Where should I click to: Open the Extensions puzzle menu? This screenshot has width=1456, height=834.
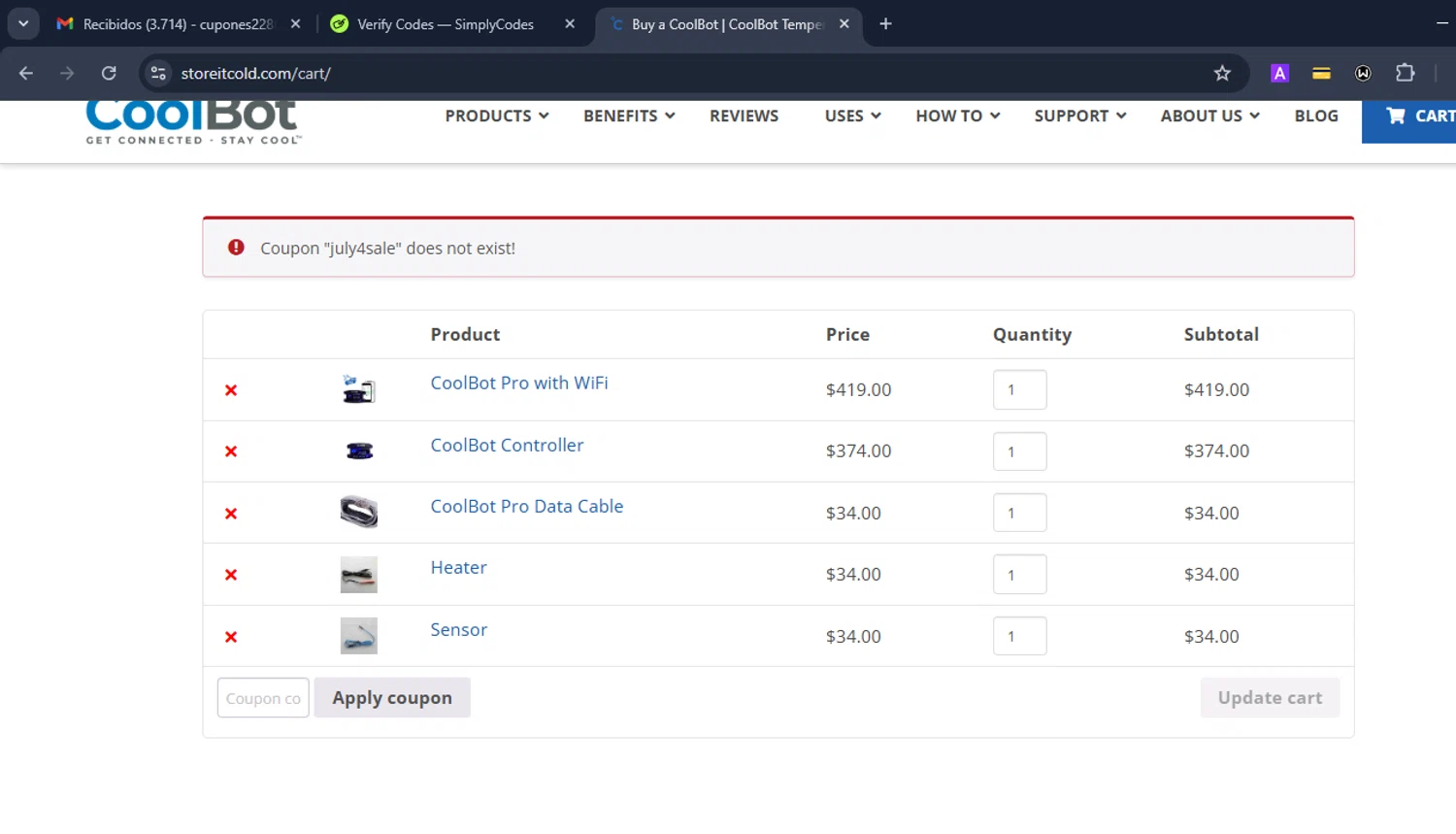[1405, 73]
